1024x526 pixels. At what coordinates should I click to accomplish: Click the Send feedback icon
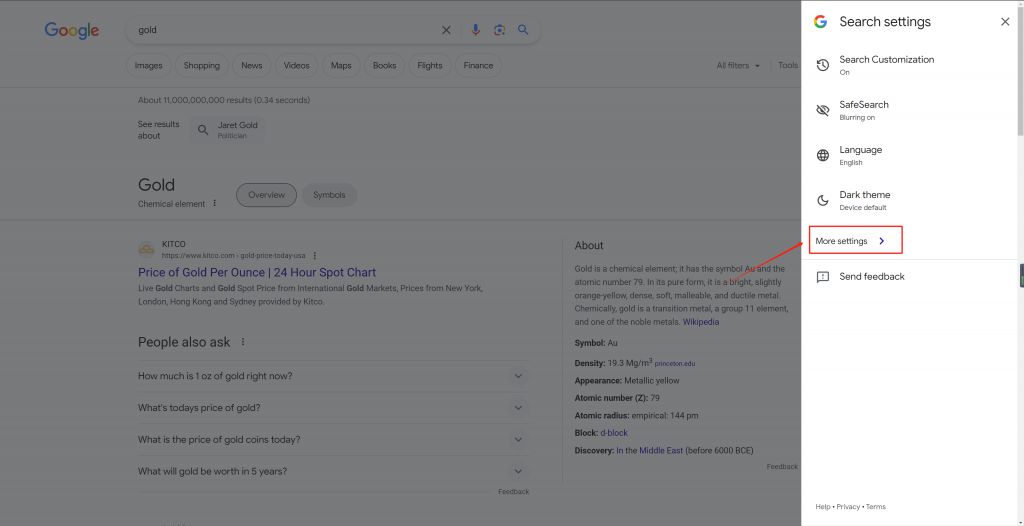[823, 277]
